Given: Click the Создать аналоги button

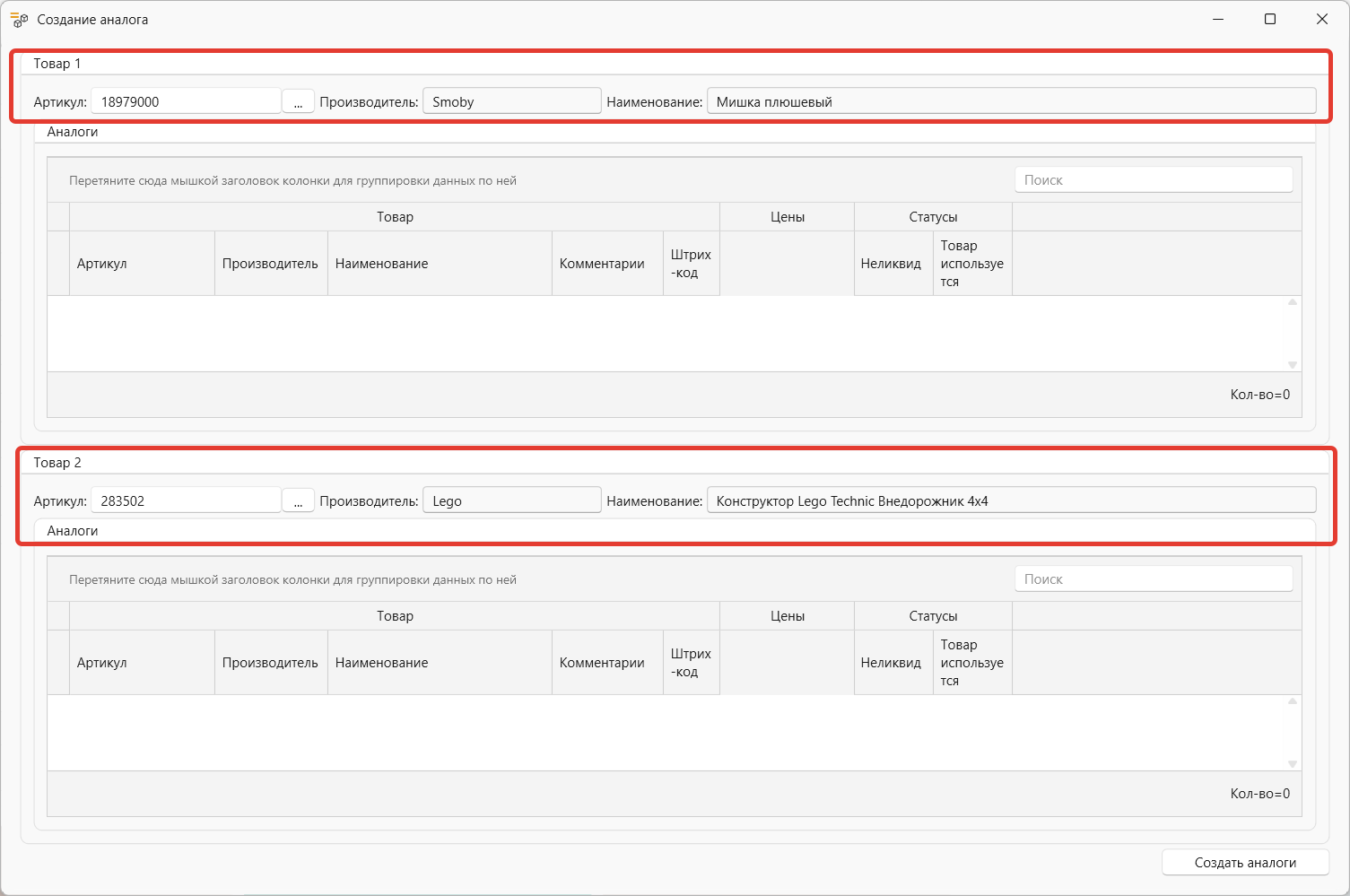Looking at the screenshot, I should [x=1245, y=862].
